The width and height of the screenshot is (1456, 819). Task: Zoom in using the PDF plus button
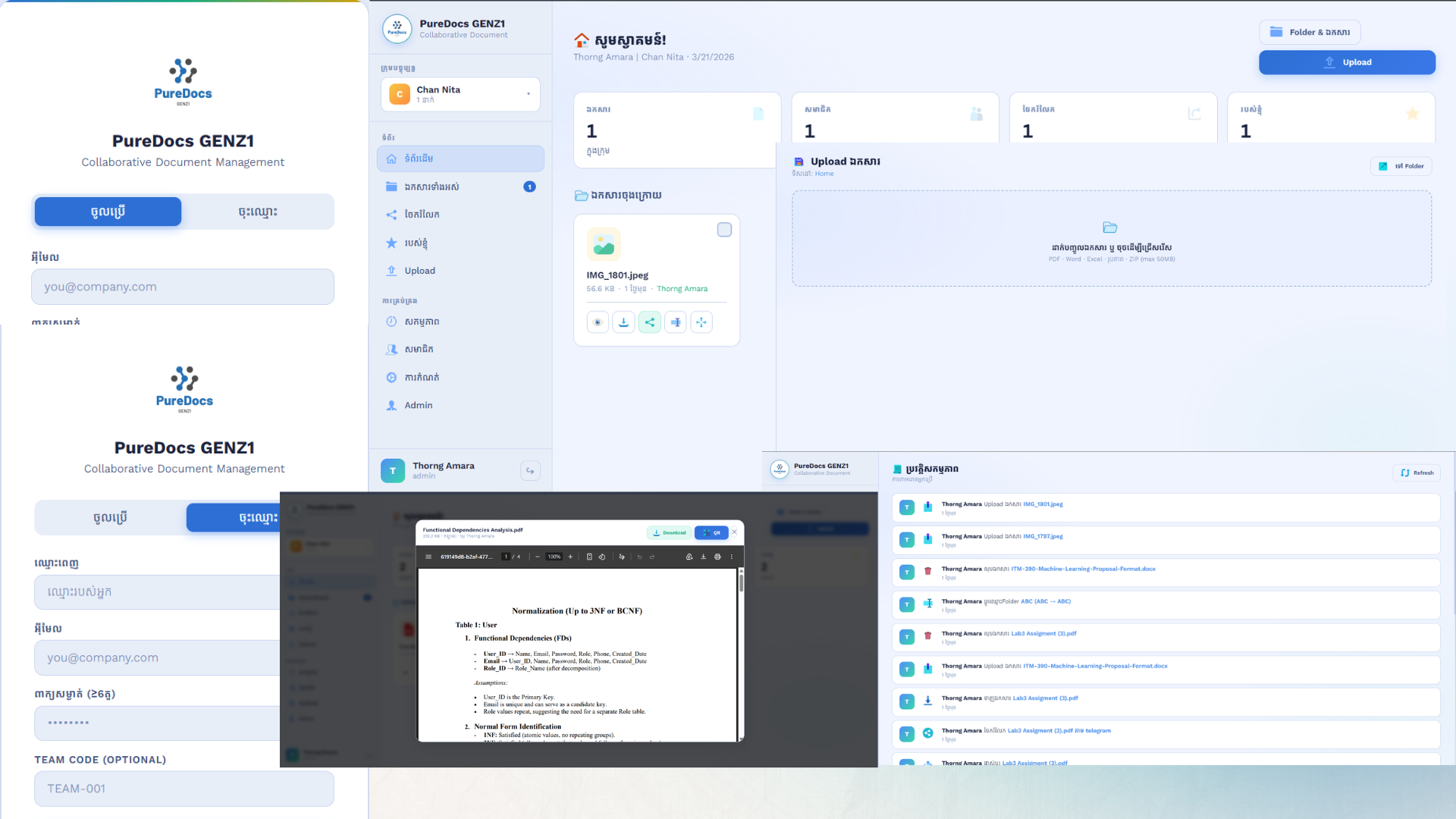[570, 557]
